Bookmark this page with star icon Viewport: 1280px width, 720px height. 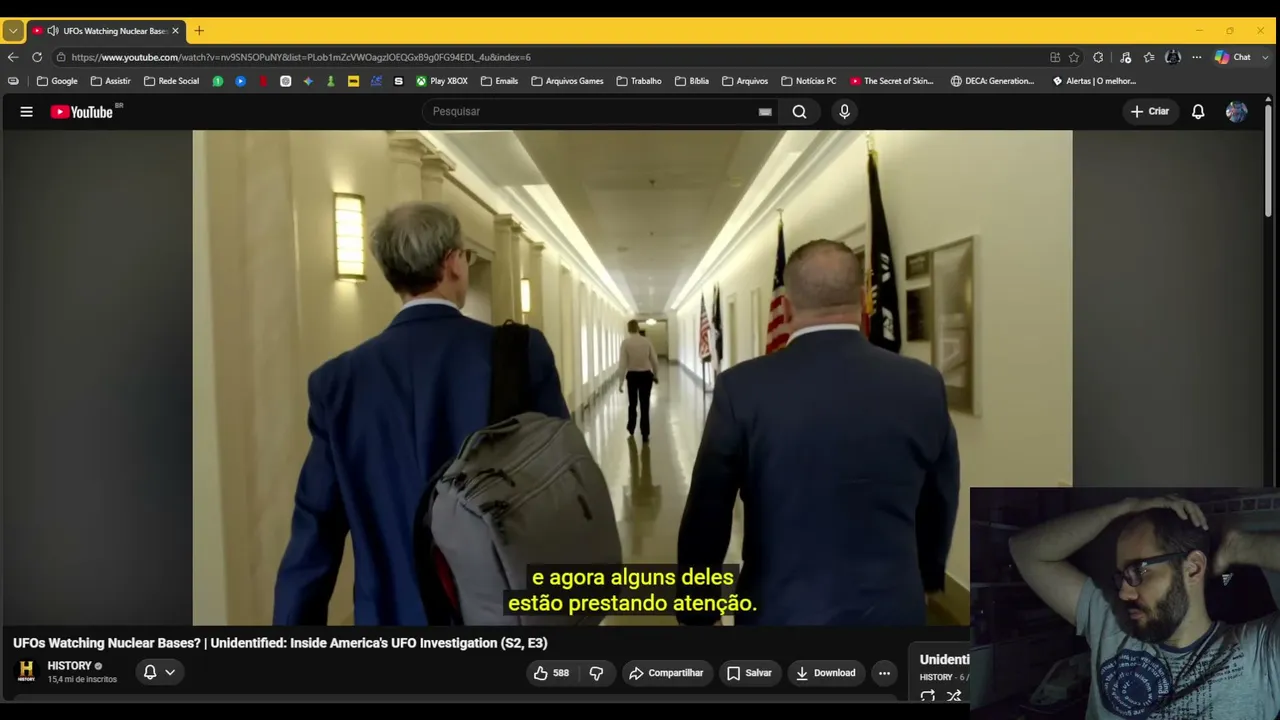[x=1074, y=57]
